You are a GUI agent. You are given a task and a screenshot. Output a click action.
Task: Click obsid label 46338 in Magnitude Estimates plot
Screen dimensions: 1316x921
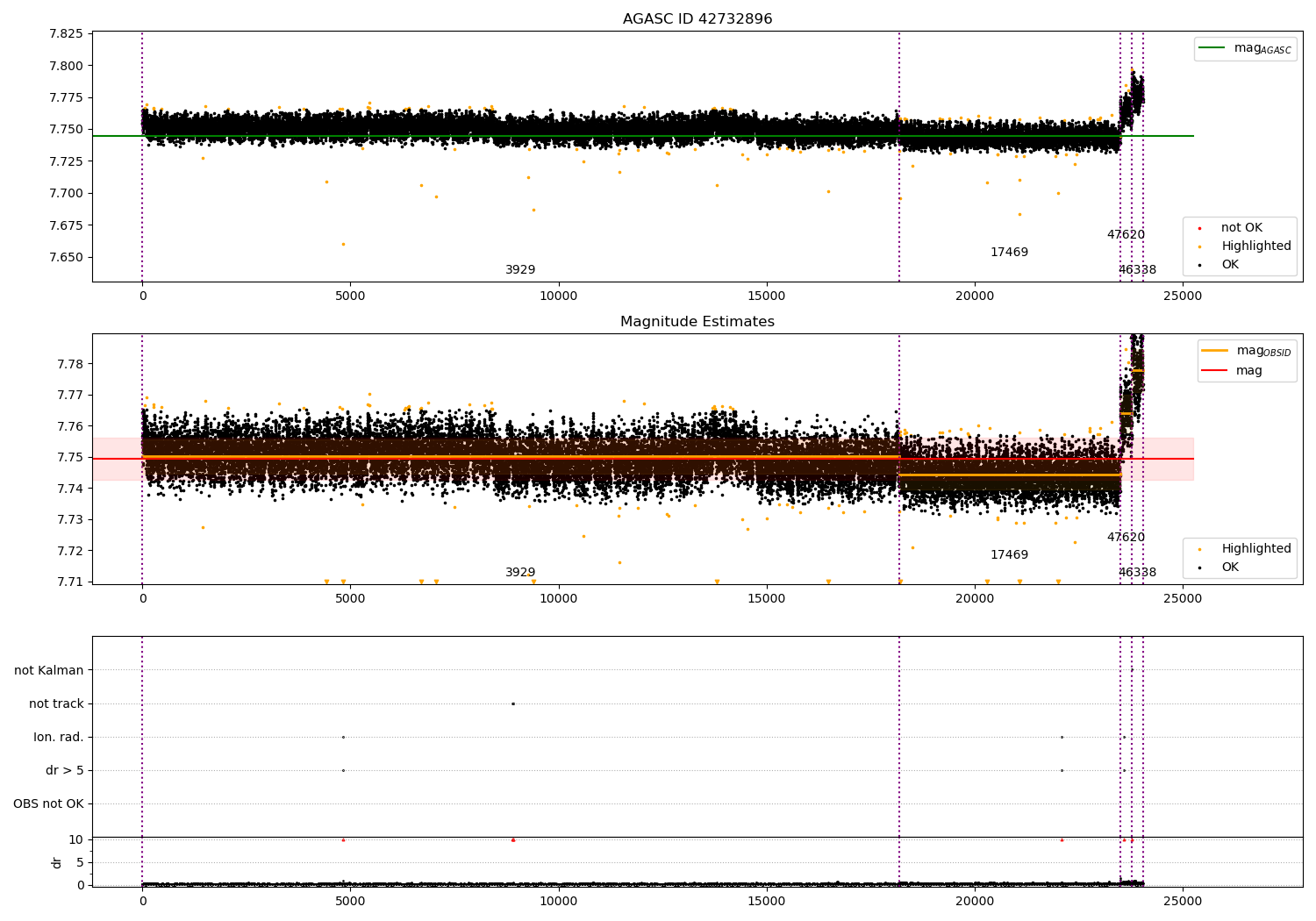tap(1137, 573)
